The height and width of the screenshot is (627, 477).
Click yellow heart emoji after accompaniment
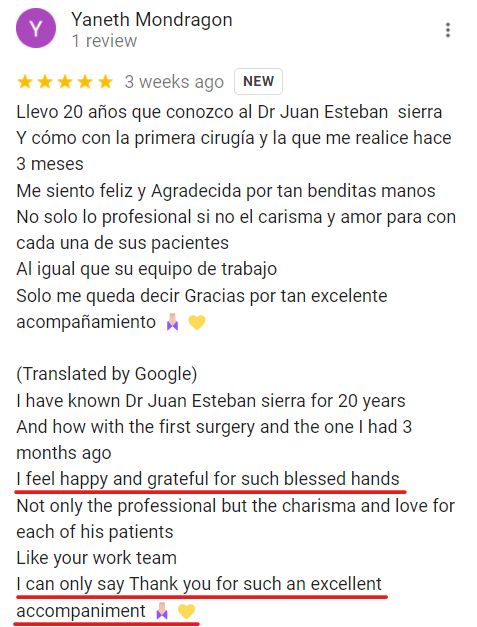point(186,611)
